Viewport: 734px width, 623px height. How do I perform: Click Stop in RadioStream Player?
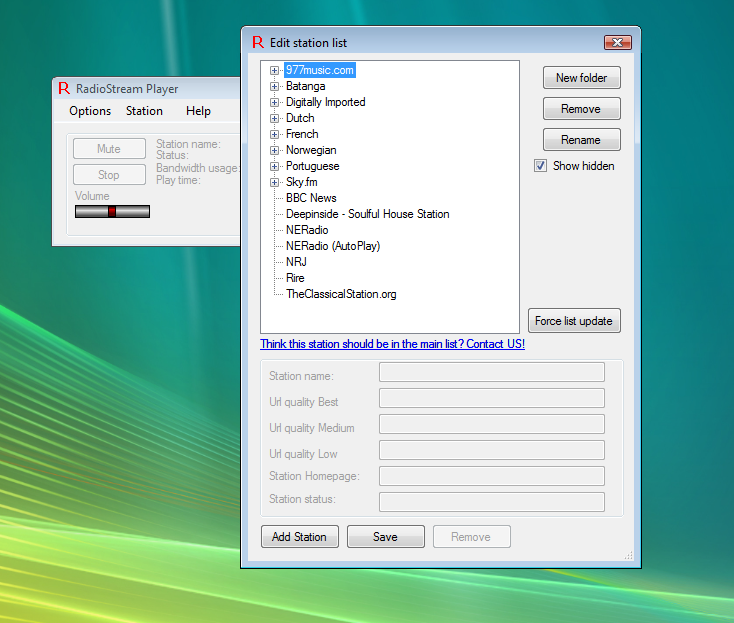click(109, 175)
